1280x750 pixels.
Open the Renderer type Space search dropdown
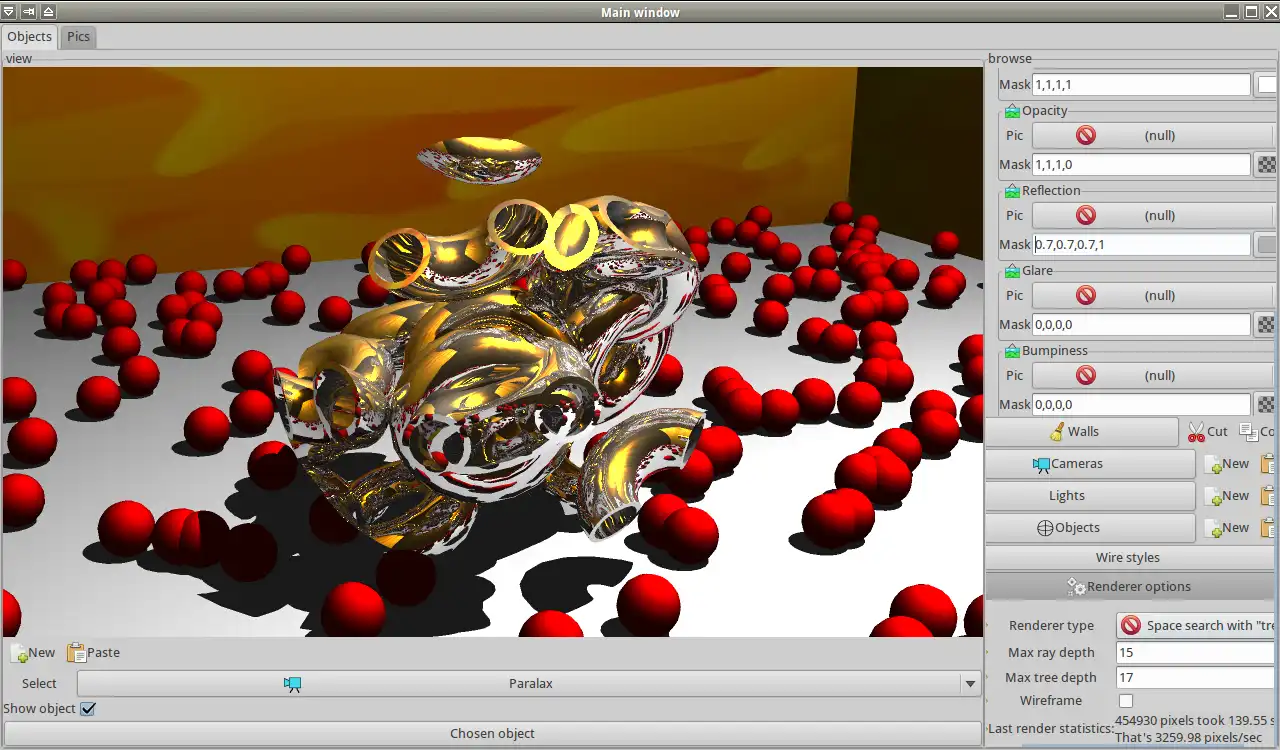tap(1197, 625)
